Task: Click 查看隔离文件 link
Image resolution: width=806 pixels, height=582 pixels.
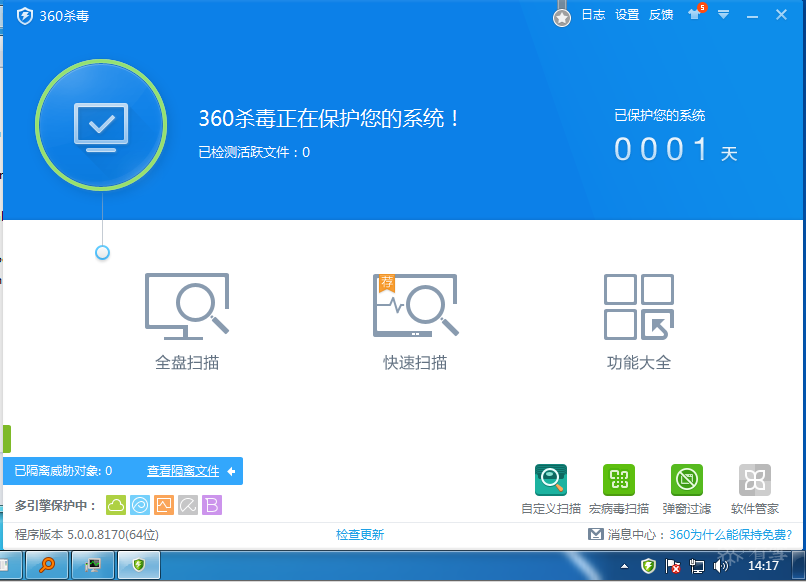Action: point(183,471)
